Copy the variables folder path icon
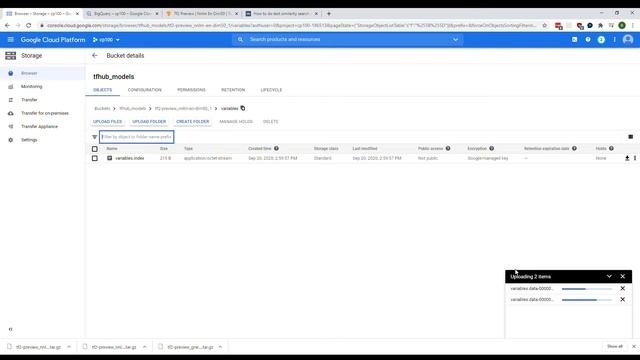The height and width of the screenshot is (360, 640). [x=243, y=108]
